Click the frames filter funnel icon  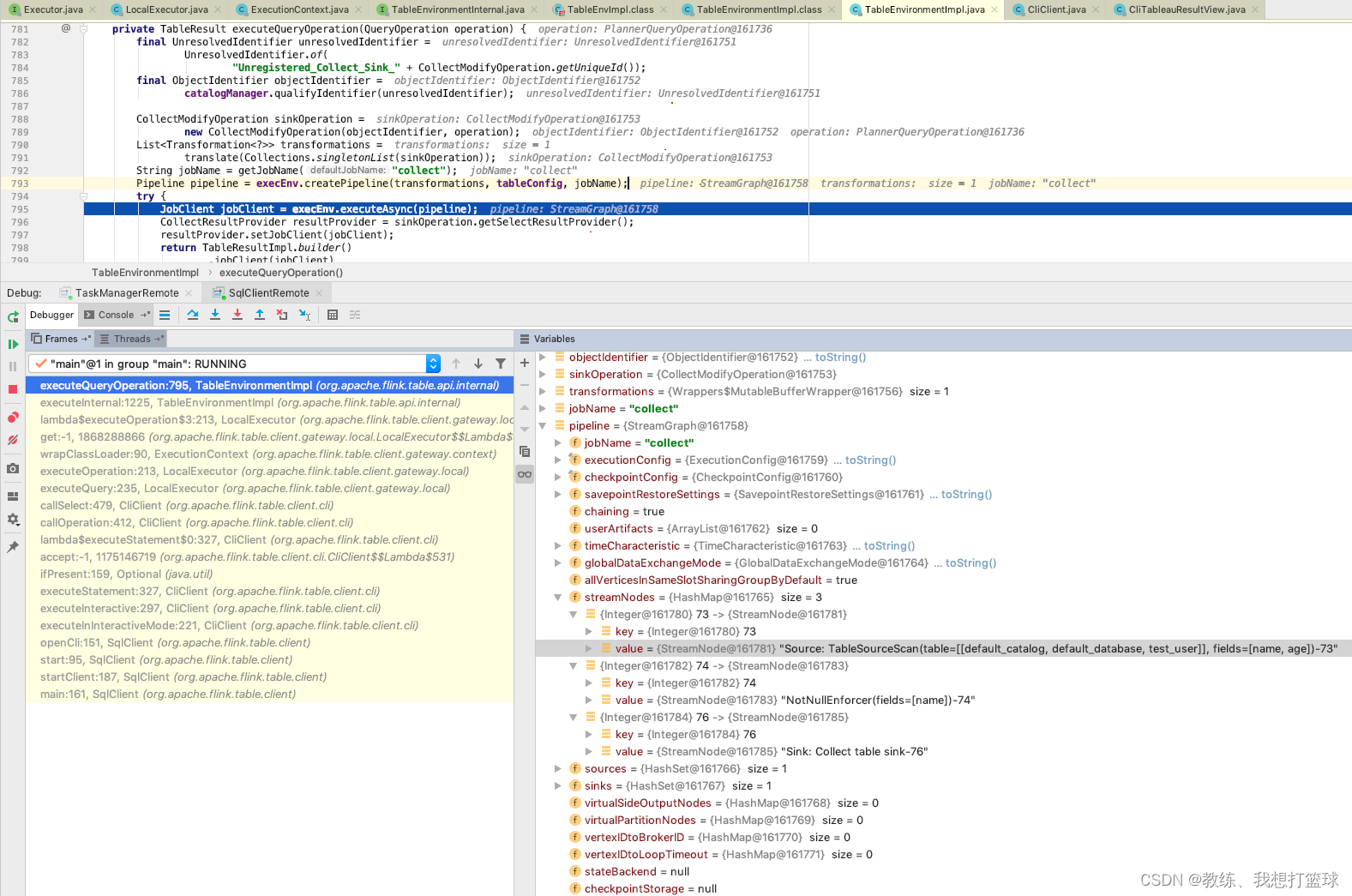pyautogui.click(x=501, y=364)
